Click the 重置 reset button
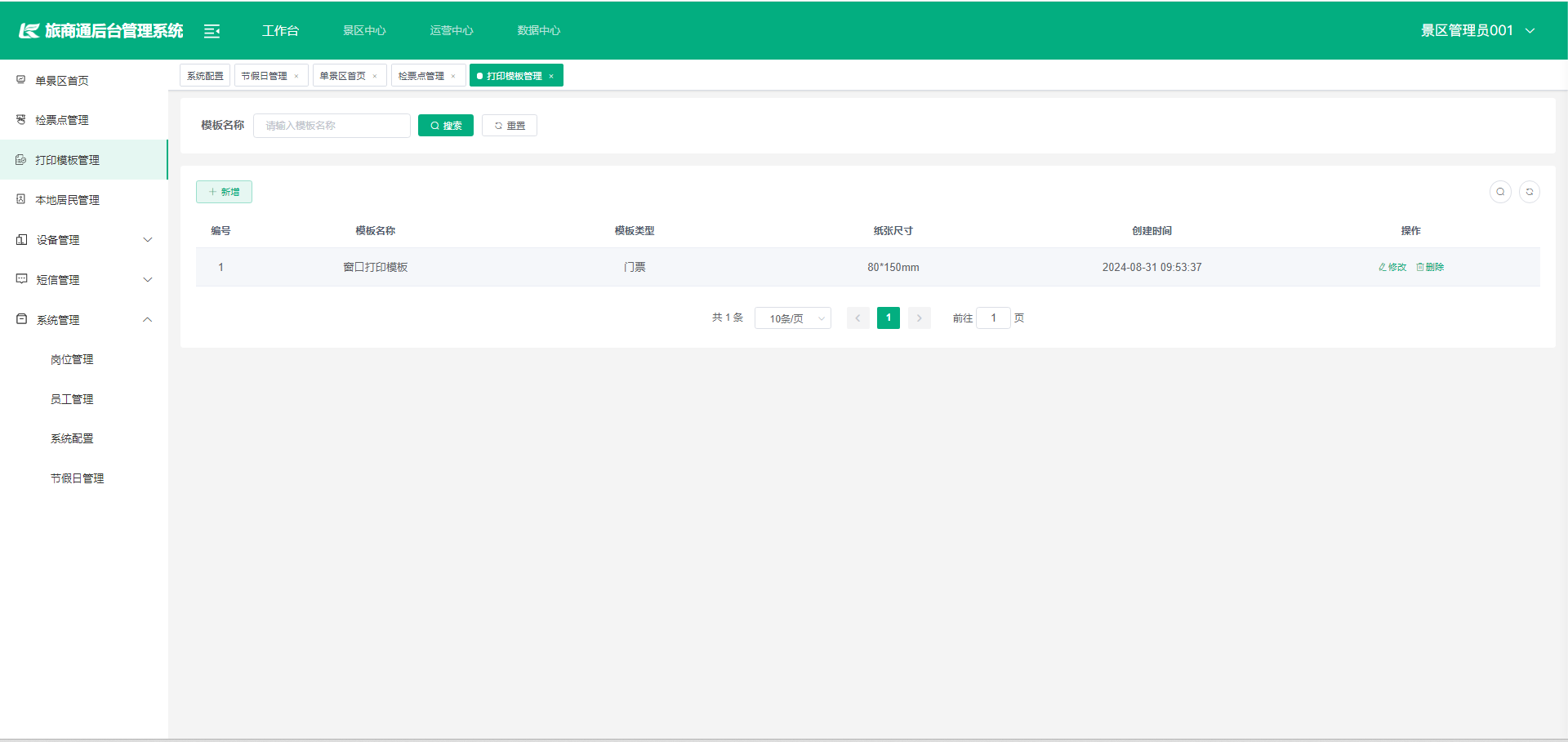 pyautogui.click(x=510, y=126)
